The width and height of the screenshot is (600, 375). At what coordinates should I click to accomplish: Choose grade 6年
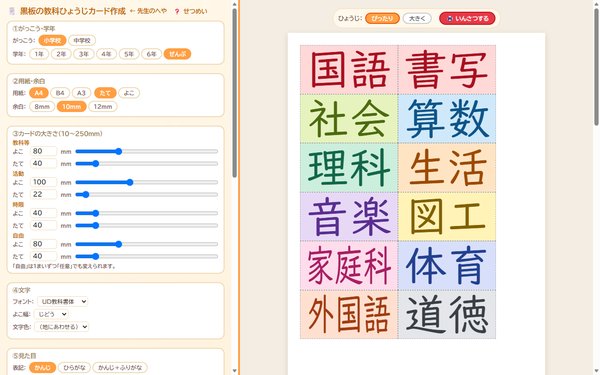tap(151, 54)
